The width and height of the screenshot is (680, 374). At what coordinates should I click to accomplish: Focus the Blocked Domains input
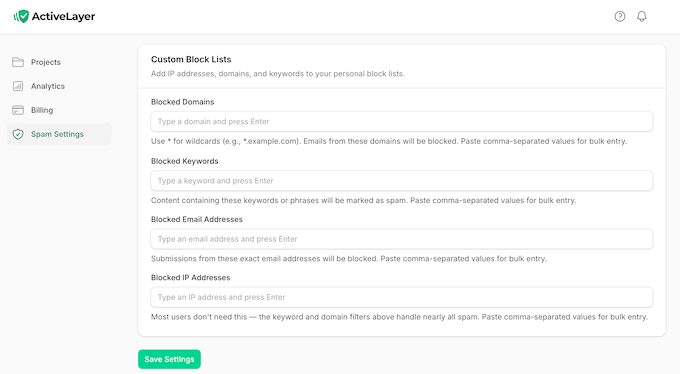402,121
